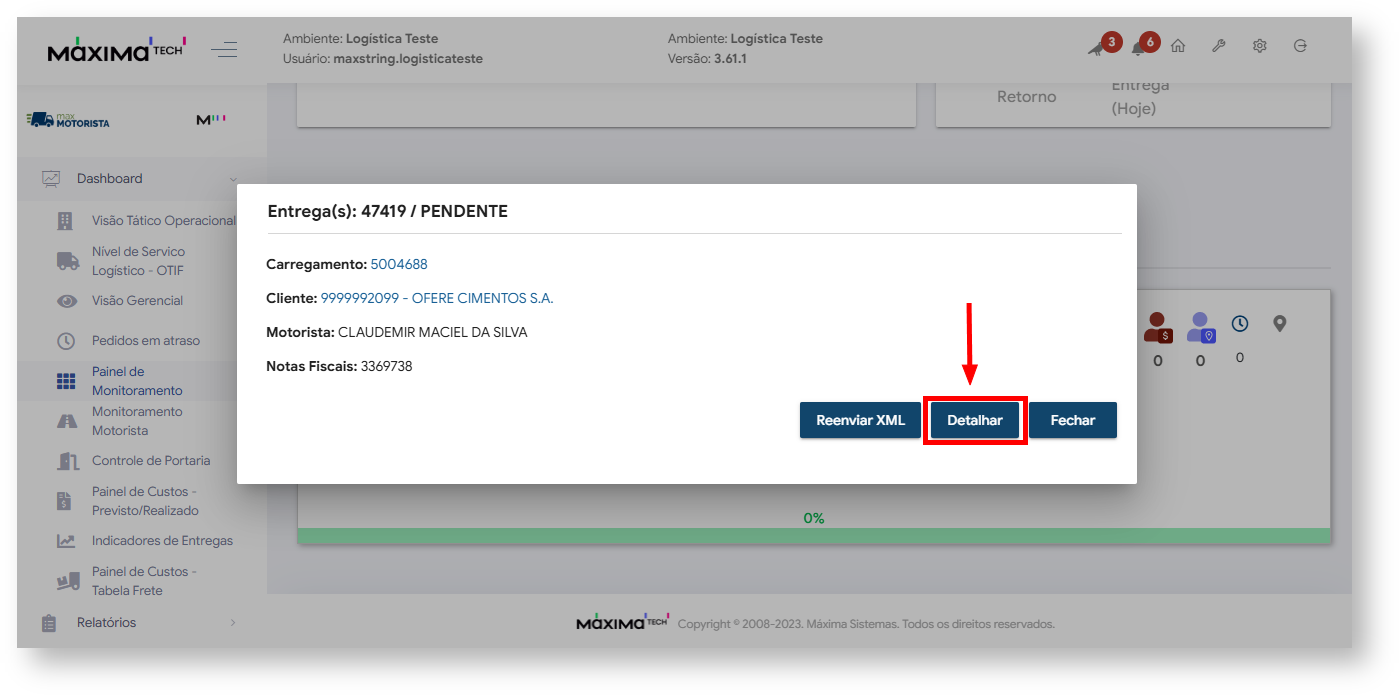Click the Reenviar XML button
Image resolution: width=1400 pixels, height=696 pixels.
860,420
